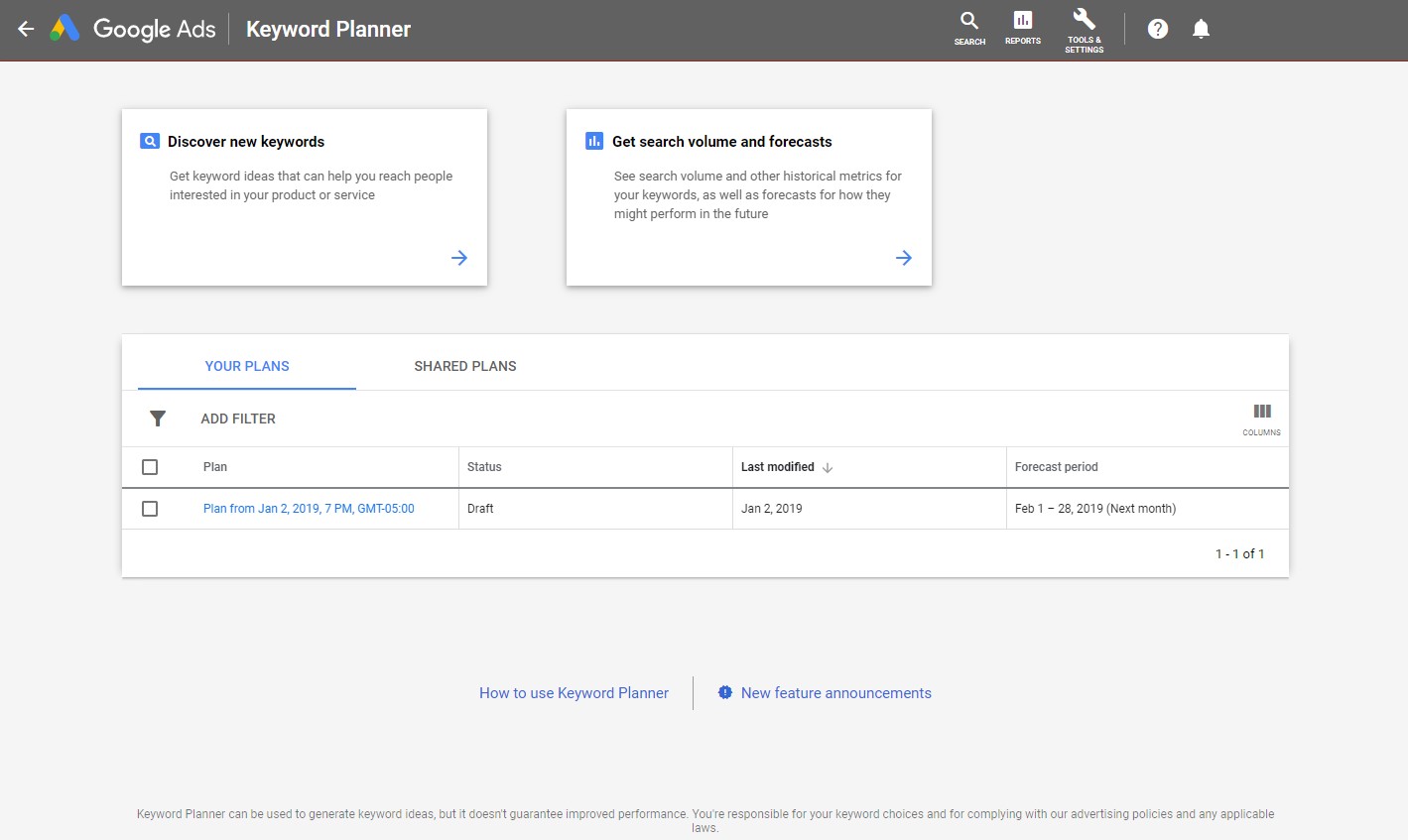1408x840 pixels.
Task: Click the back arrow in the header
Action: click(x=26, y=29)
